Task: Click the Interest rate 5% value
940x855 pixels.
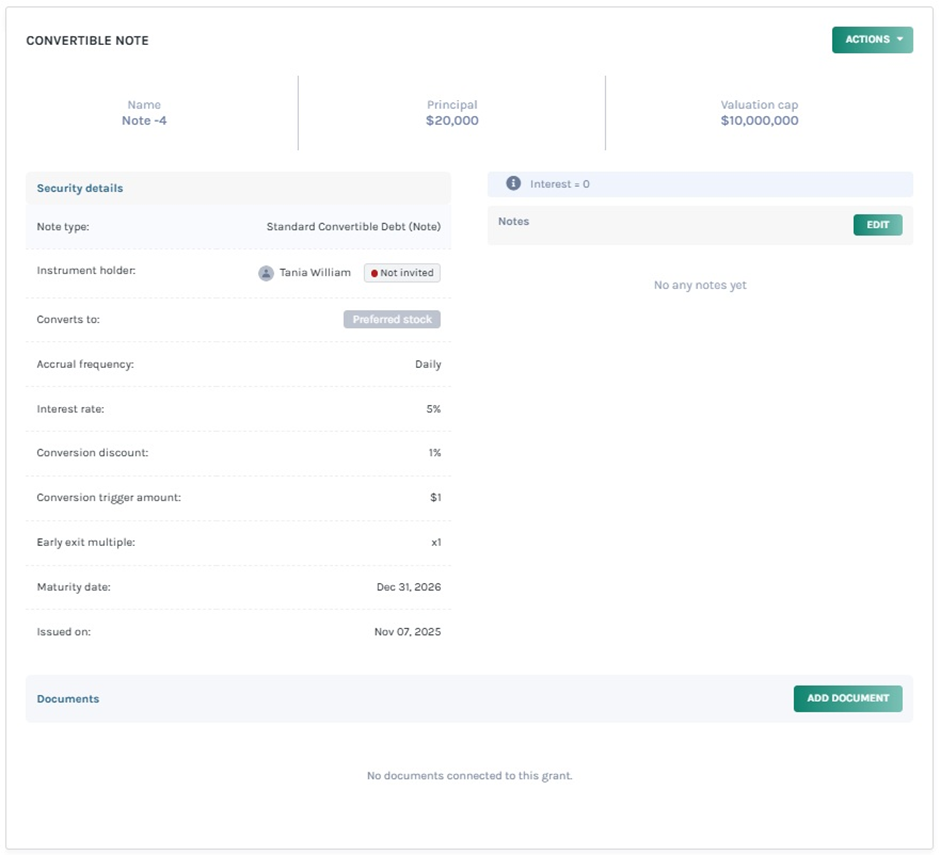Action: click(x=433, y=409)
